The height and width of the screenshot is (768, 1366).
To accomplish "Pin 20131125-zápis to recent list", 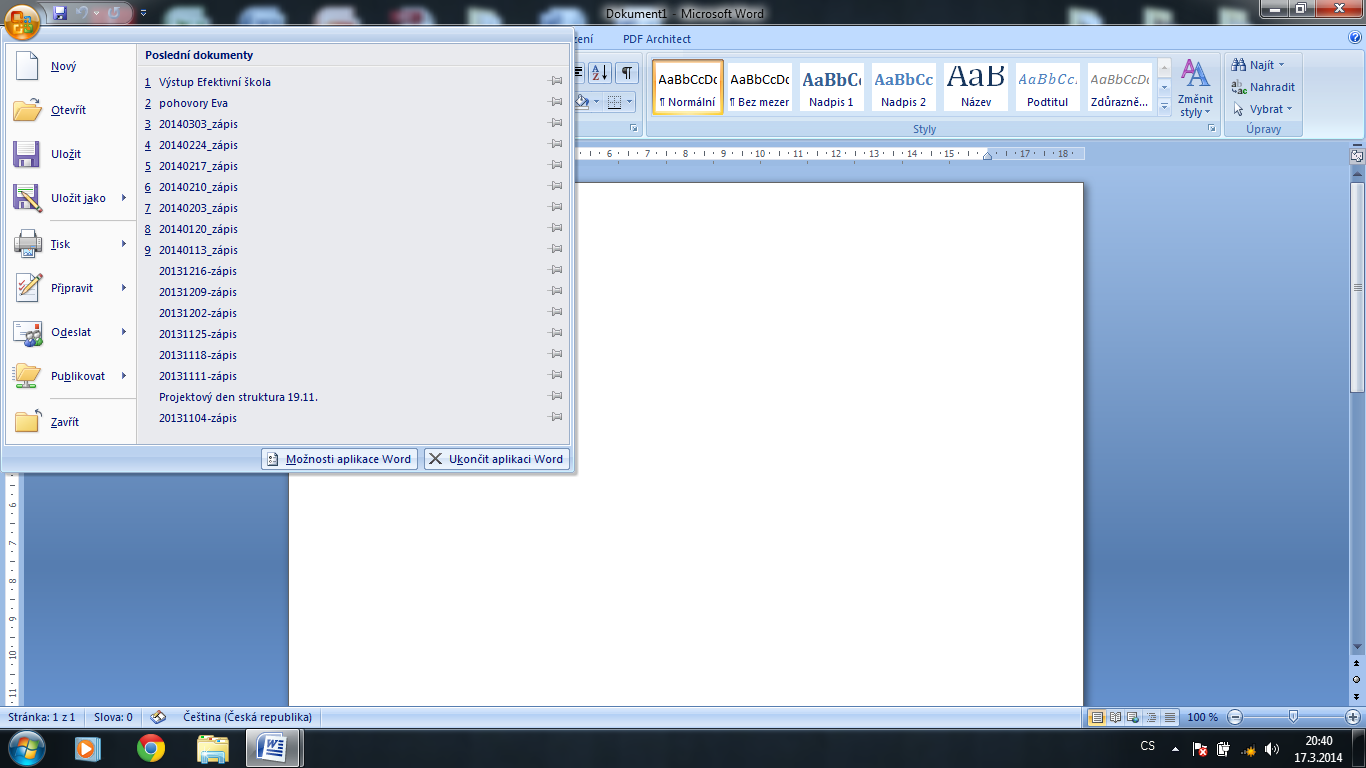I will [x=556, y=333].
